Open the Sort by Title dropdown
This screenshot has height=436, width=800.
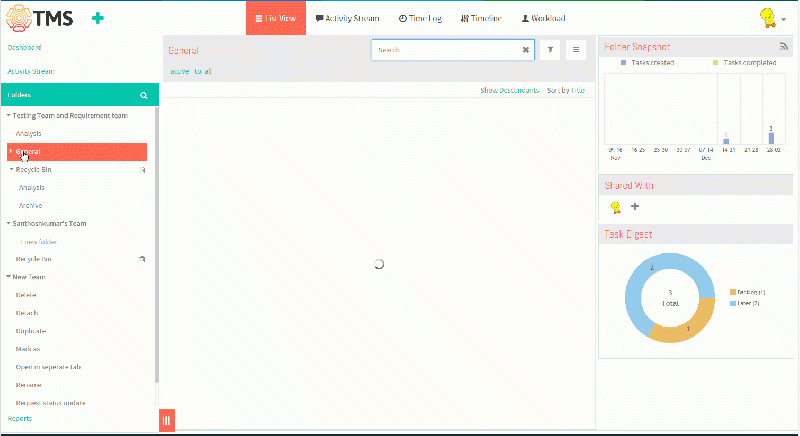(566, 90)
